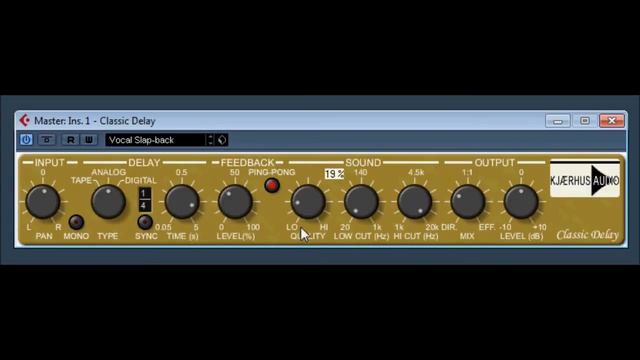
Task: Click the delay TYPE selector knob
Action: [108, 202]
